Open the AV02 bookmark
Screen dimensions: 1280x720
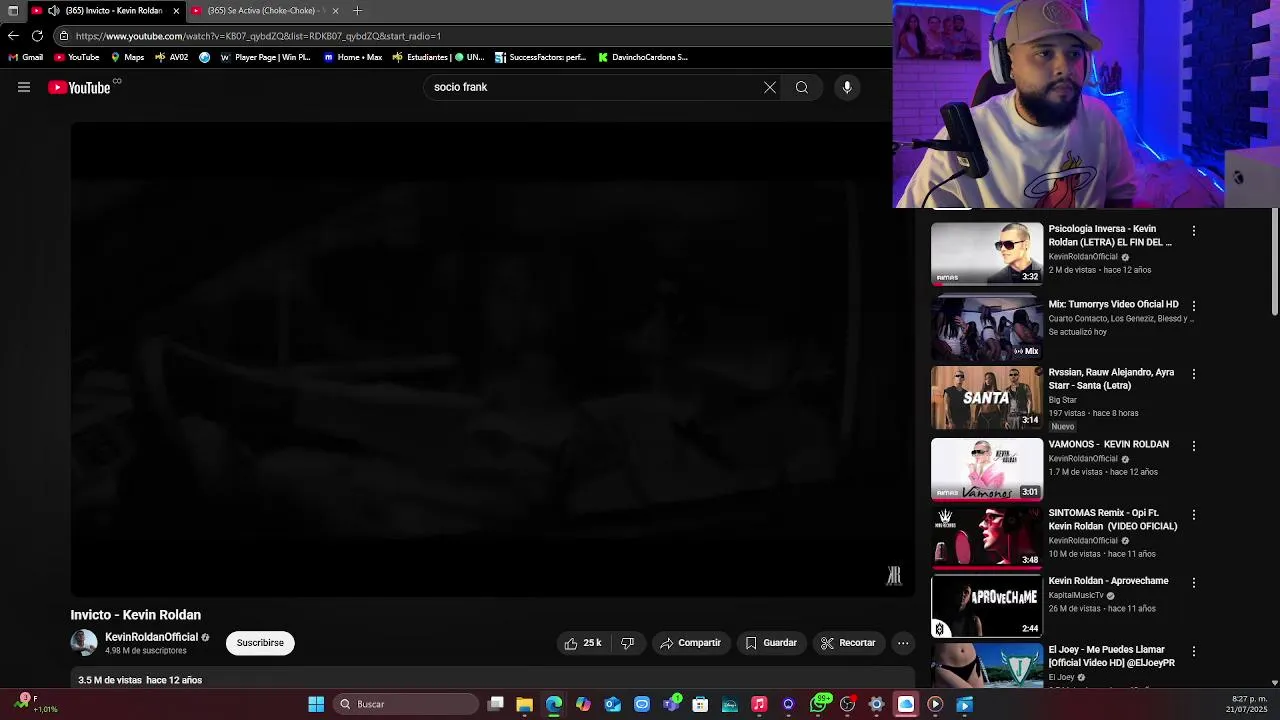tap(172, 57)
